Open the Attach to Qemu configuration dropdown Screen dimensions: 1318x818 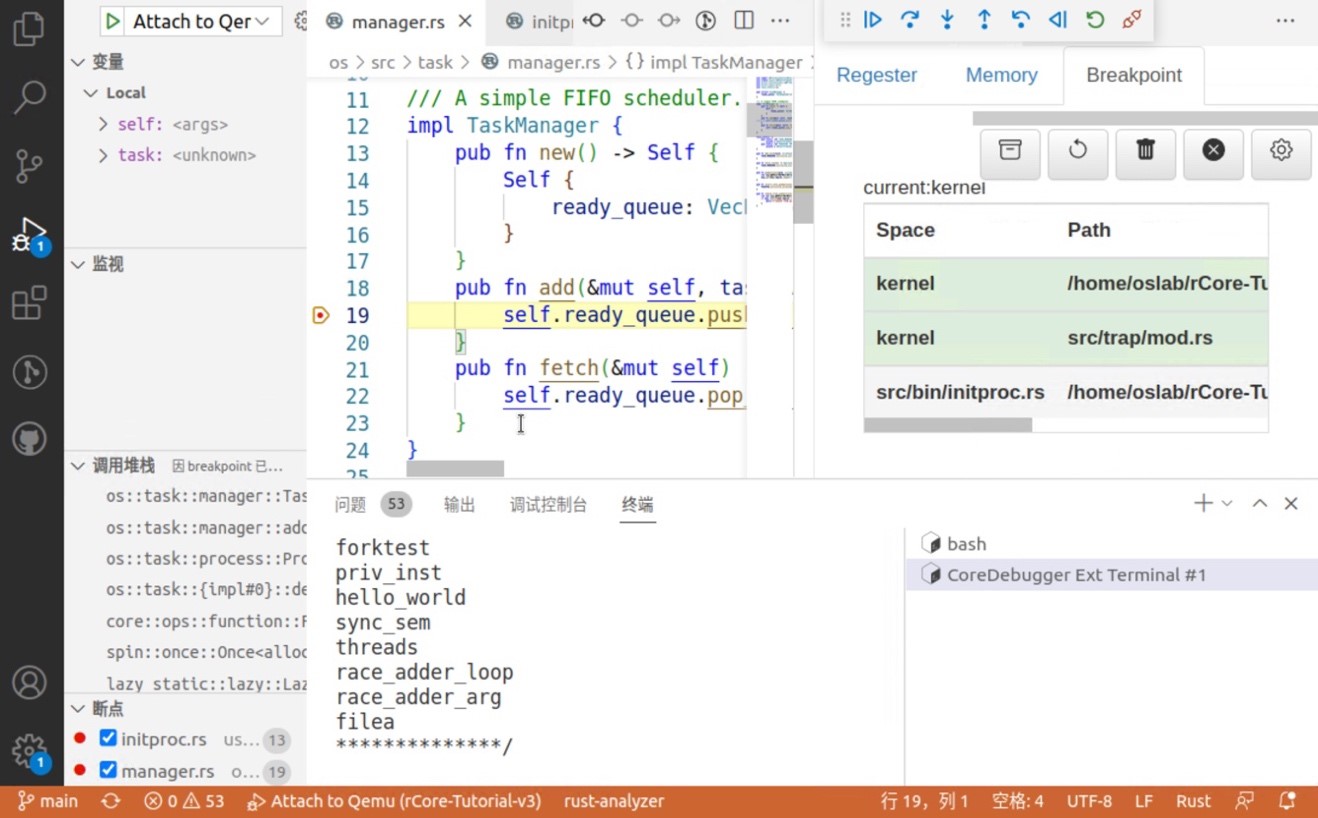click(202, 21)
